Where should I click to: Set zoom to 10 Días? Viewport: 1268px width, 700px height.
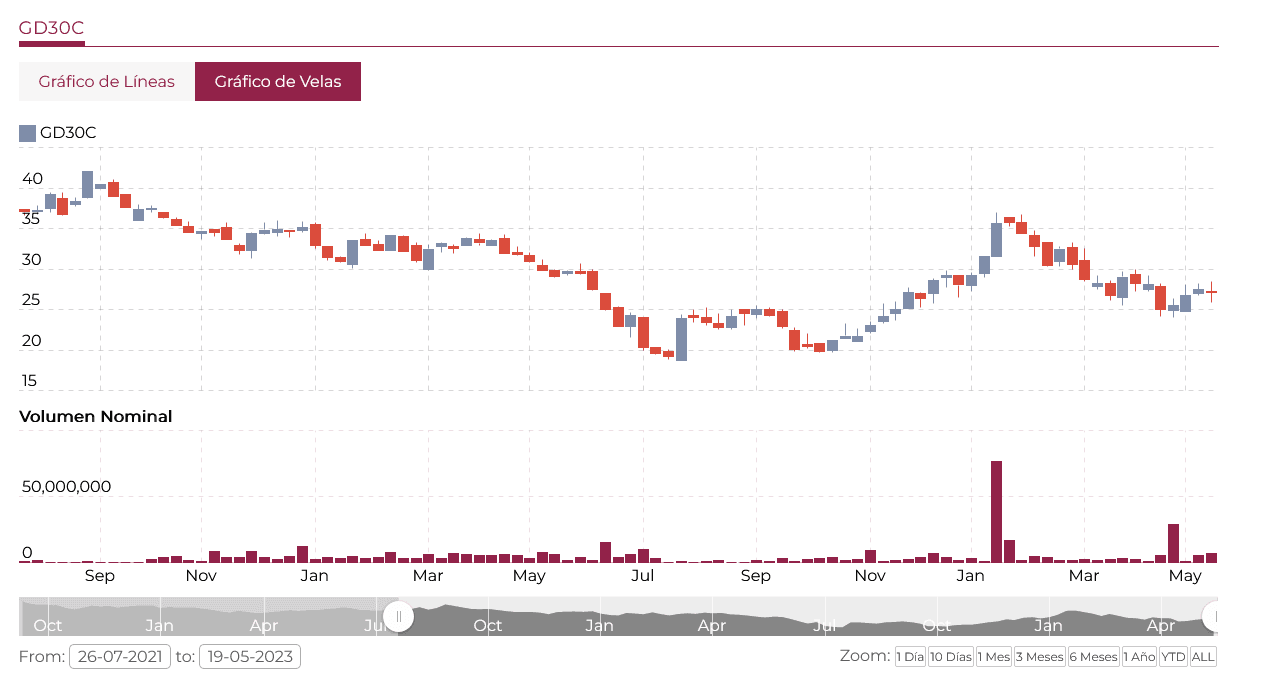(950, 657)
